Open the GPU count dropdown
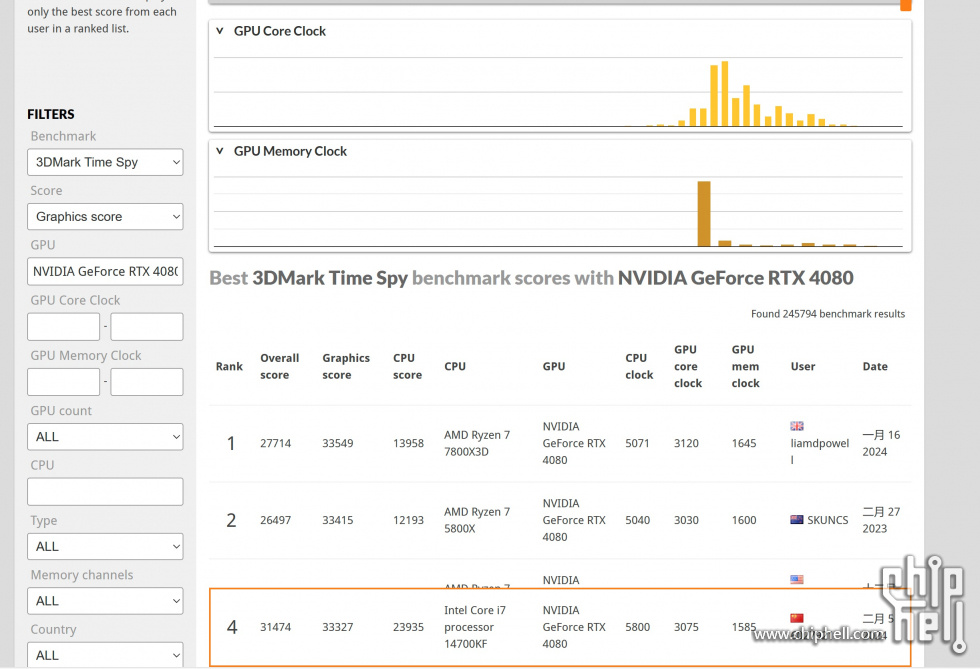The width and height of the screenshot is (980, 669). coord(105,436)
